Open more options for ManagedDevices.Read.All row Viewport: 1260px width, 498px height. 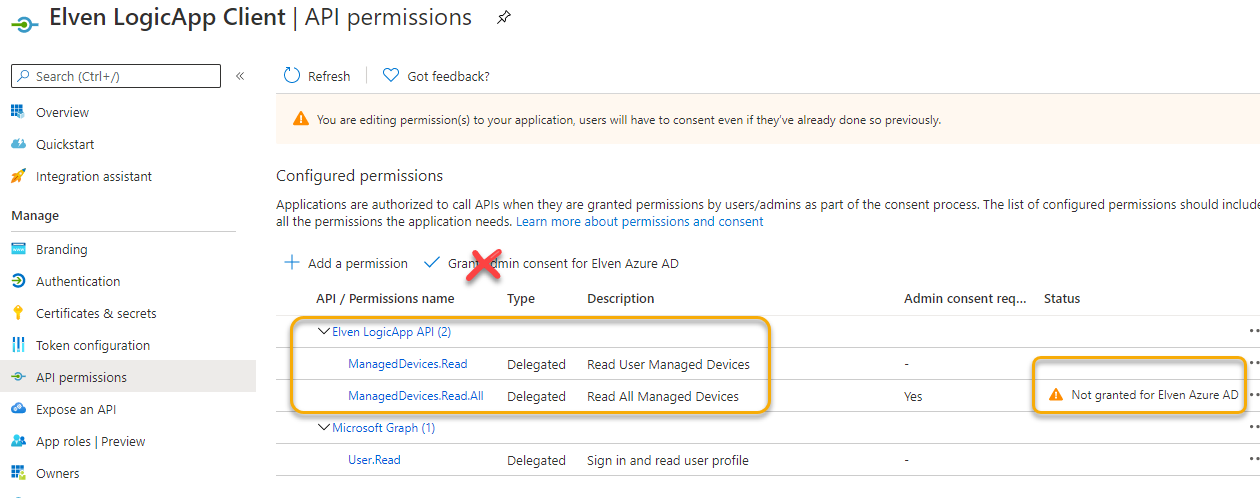click(1253, 396)
